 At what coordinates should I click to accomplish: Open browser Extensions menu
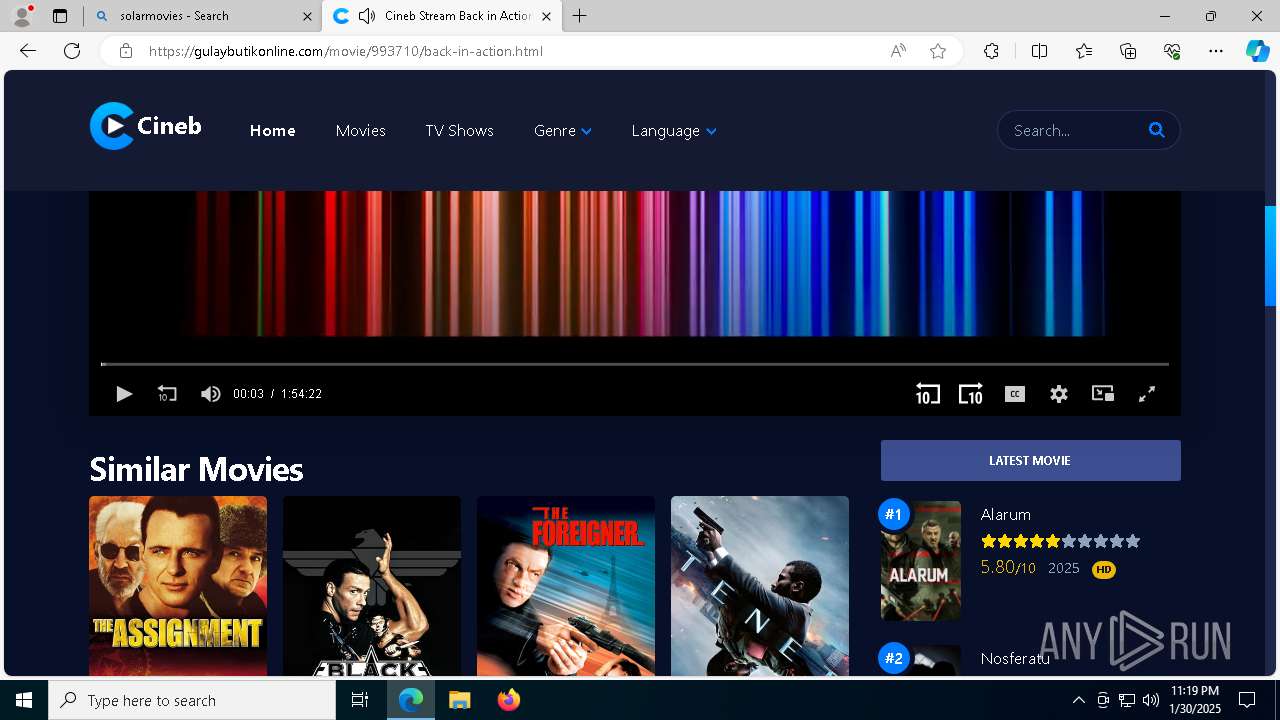tap(991, 51)
